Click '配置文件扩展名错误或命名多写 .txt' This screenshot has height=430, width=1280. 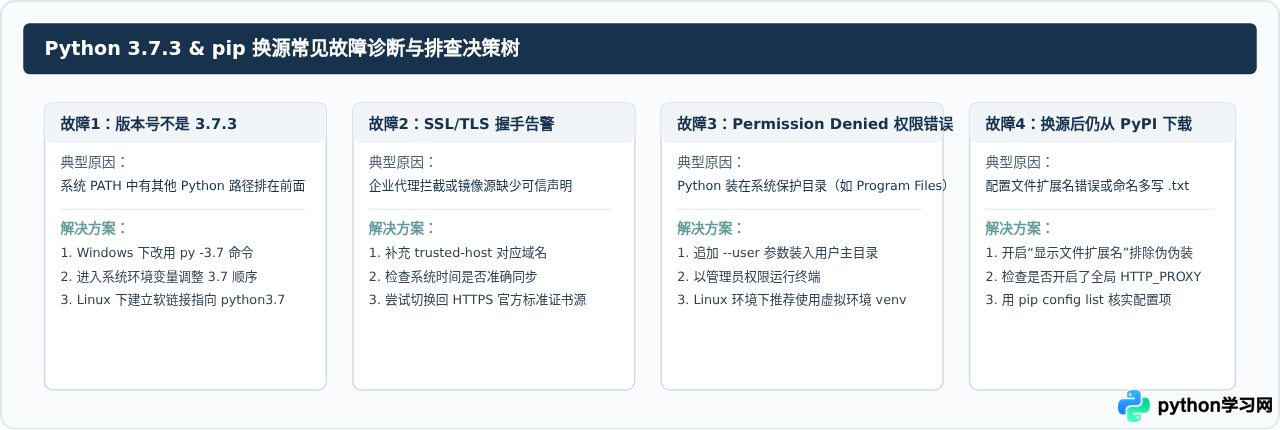tap(1087, 185)
